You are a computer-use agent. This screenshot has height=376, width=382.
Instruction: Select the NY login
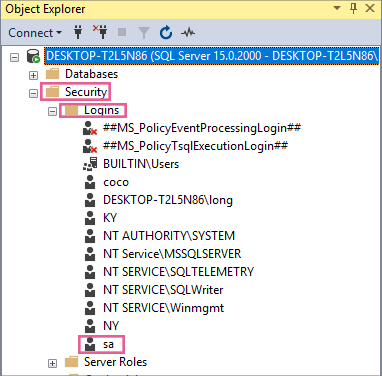pyautogui.click(x=111, y=326)
